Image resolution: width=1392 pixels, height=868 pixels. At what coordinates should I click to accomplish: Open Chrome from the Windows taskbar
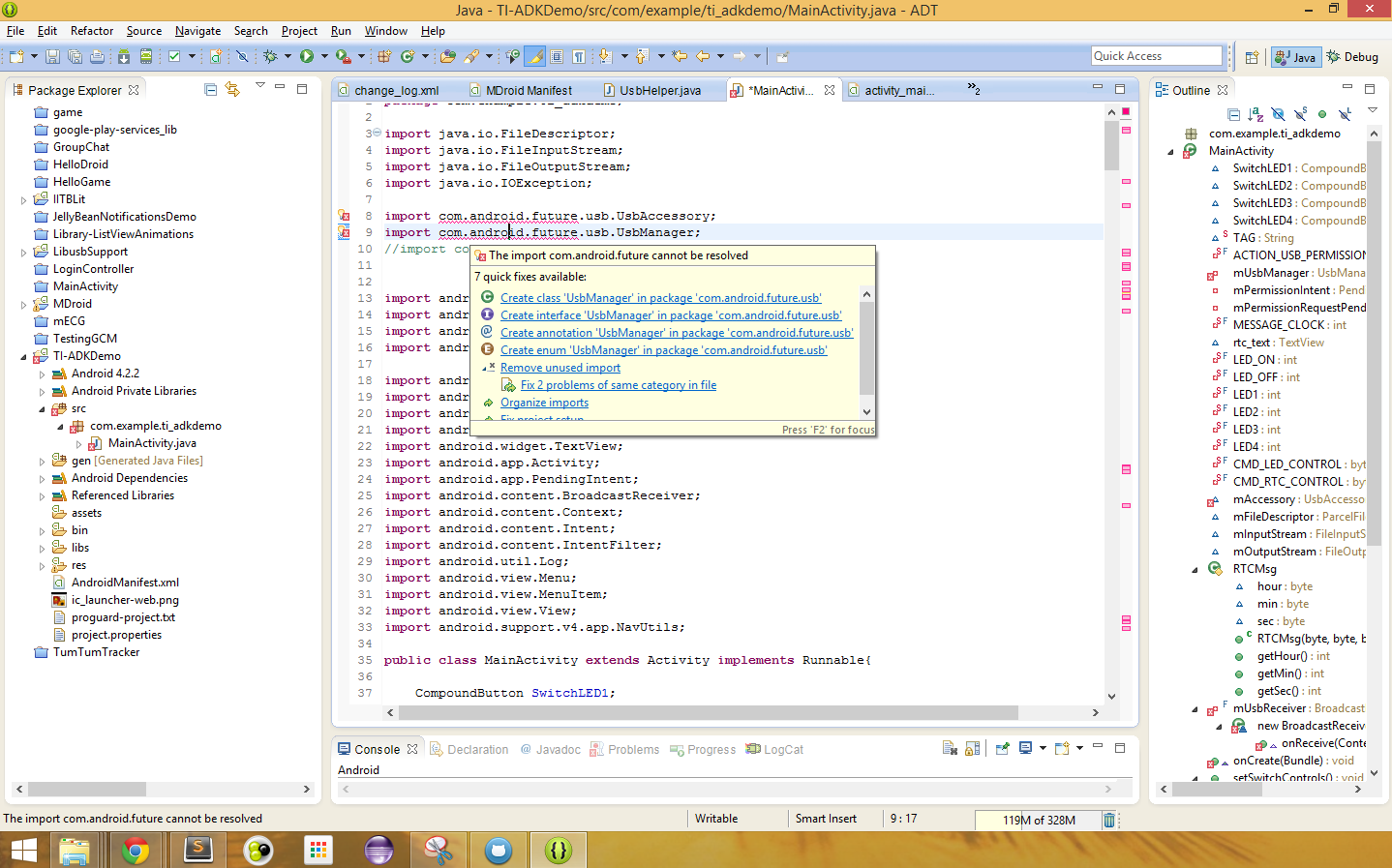point(136,851)
